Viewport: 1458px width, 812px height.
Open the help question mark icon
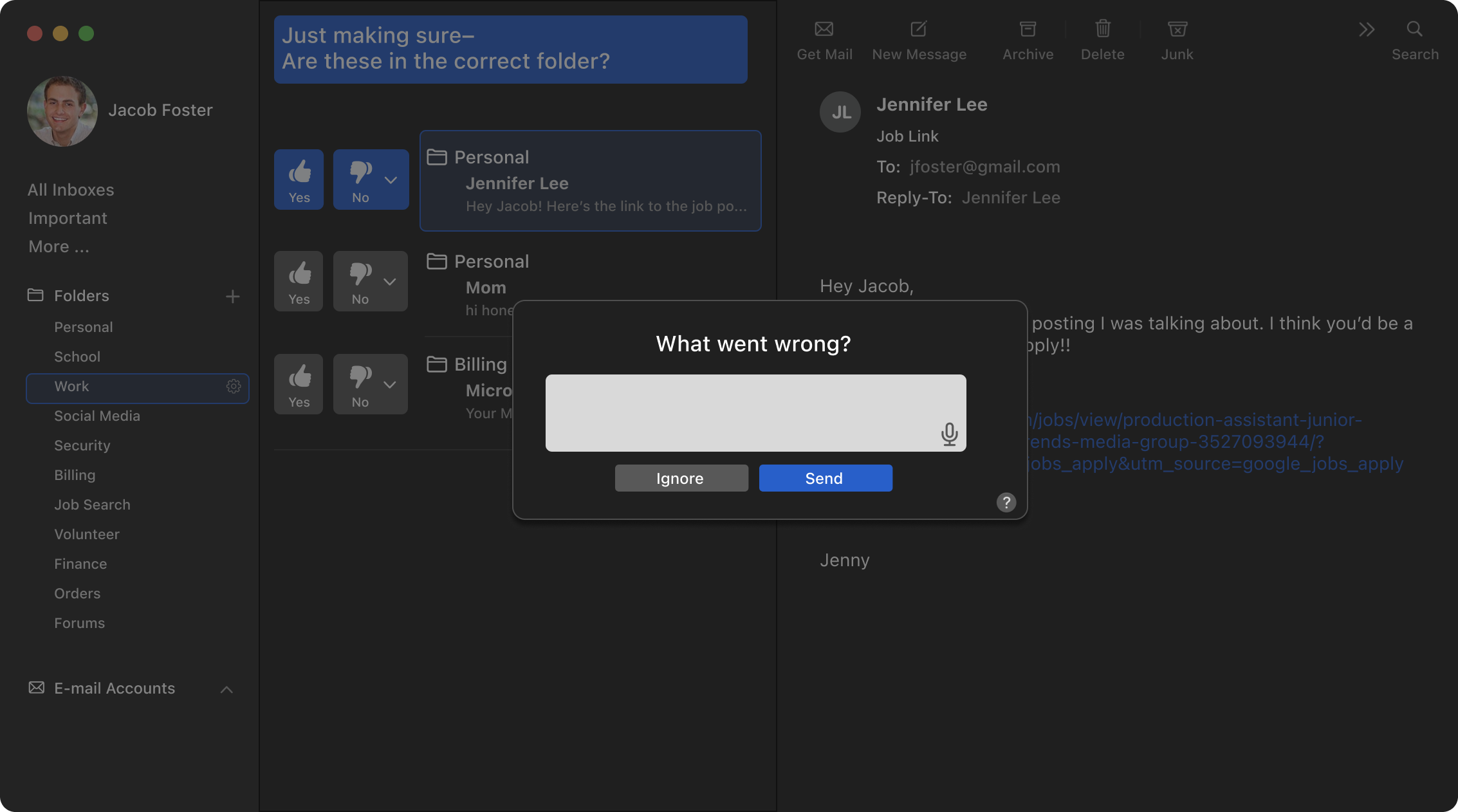pos(1006,503)
